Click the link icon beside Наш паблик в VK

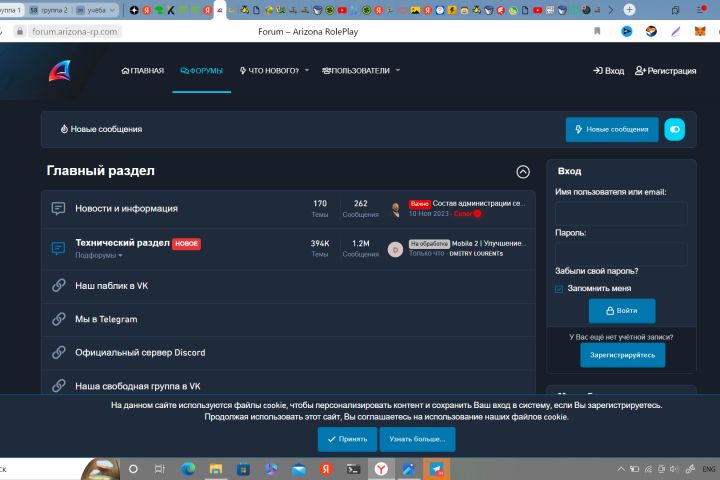point(58,285)
